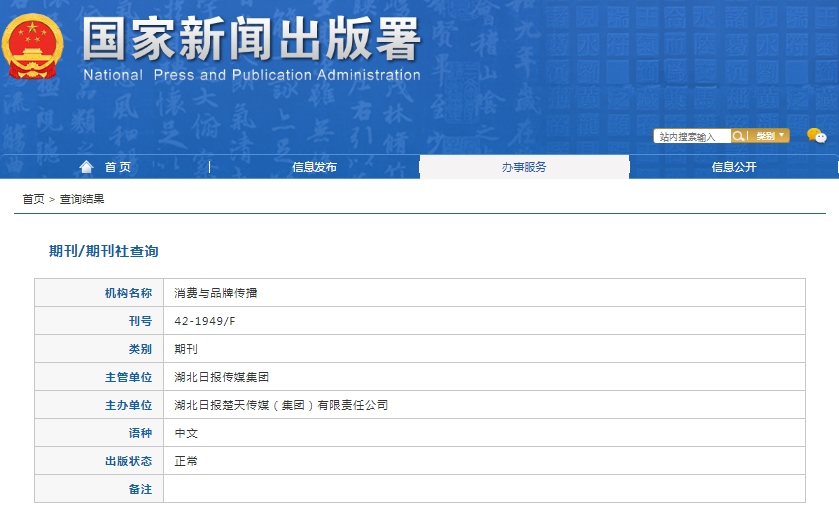Click the 消费与品牌传播 institution name cell
839x508 pixels.
[x=216, y=293]
